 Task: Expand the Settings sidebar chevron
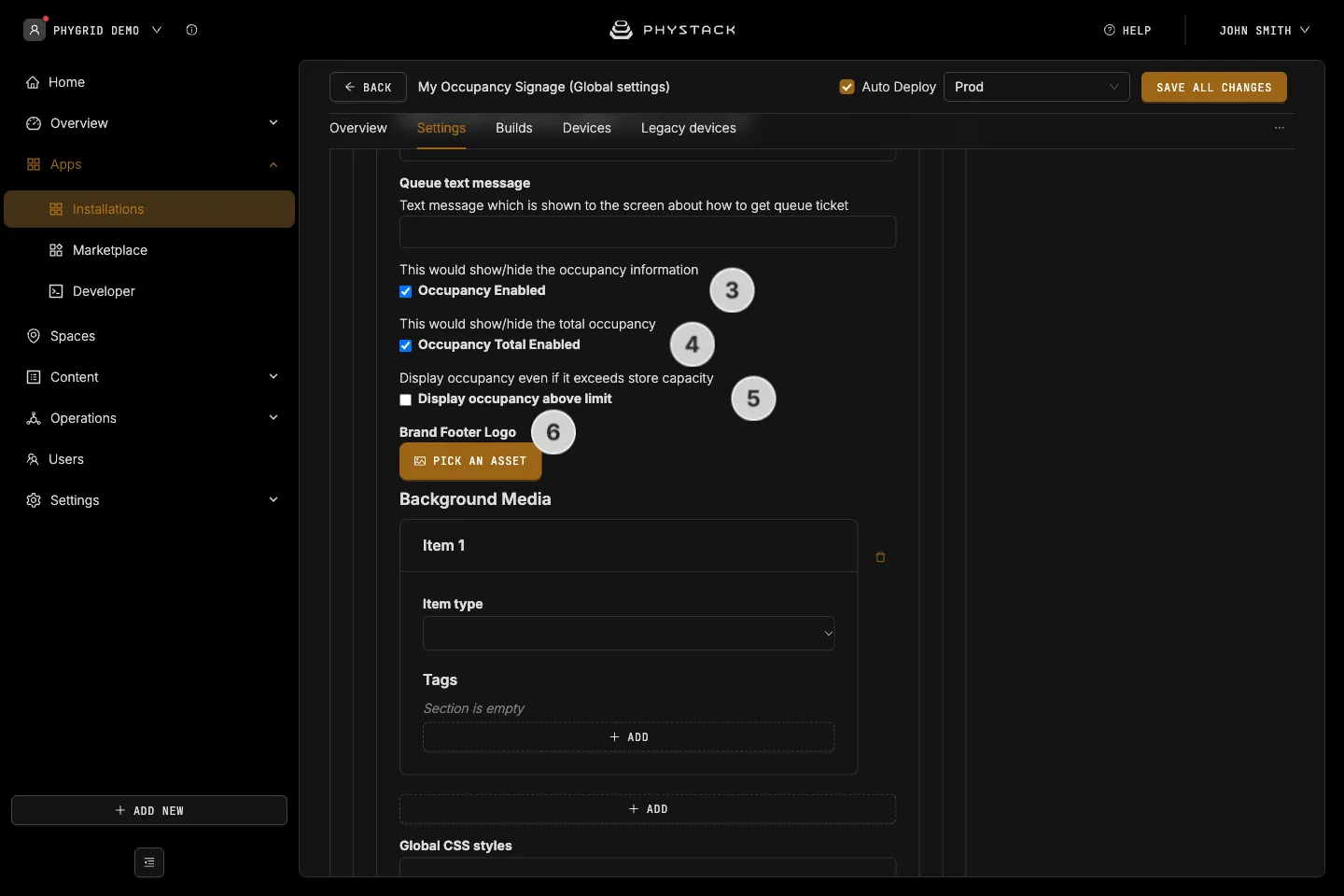point(273,500)
